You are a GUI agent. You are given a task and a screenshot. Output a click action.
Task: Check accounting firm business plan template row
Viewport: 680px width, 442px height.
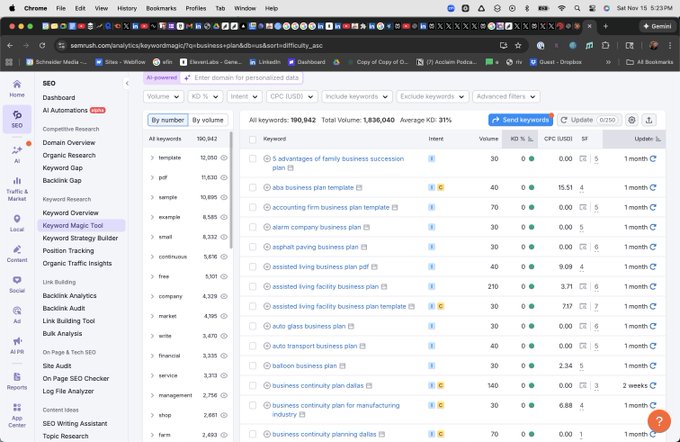pos(252,207)
